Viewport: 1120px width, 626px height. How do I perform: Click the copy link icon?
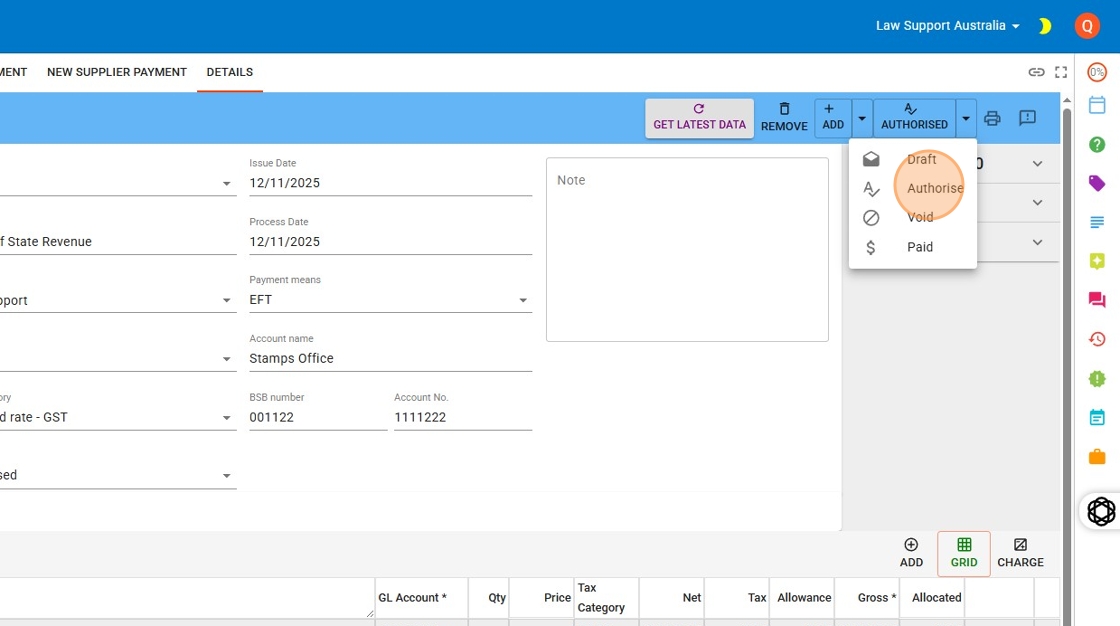pyautogui.click(x=1037, y=72)
